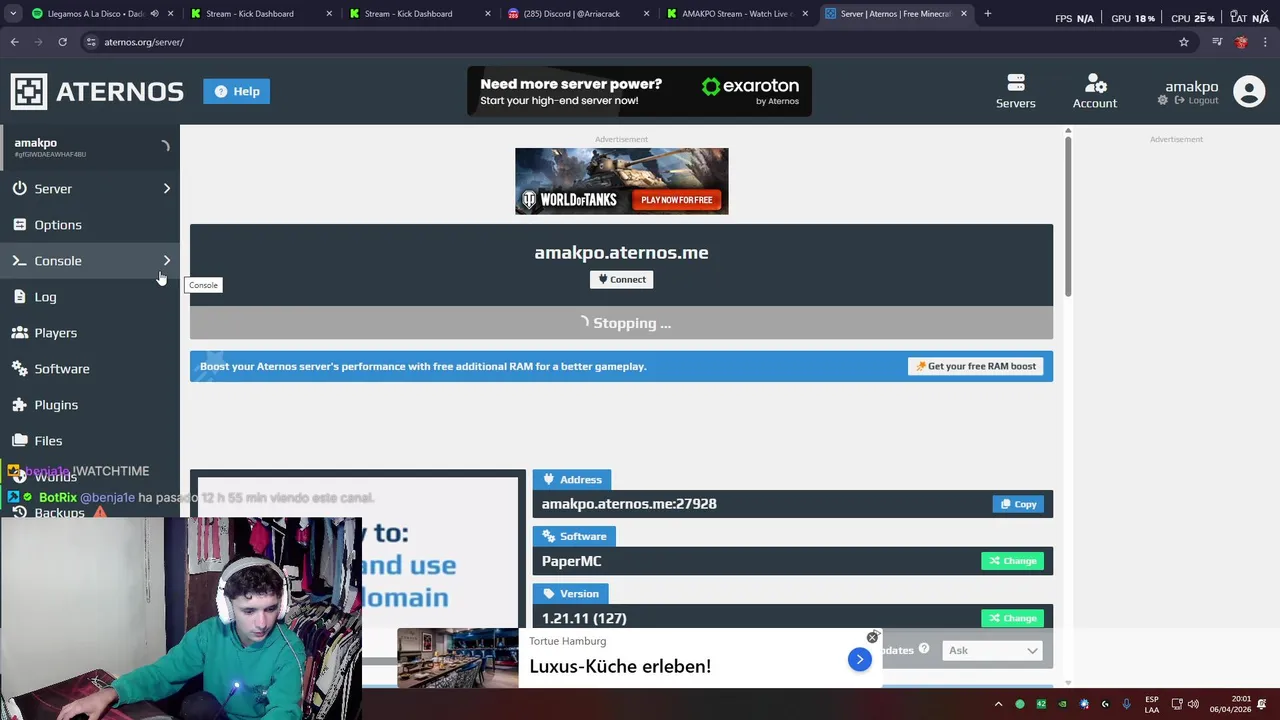Click the Stopping status bar

(x=621, y=323)
